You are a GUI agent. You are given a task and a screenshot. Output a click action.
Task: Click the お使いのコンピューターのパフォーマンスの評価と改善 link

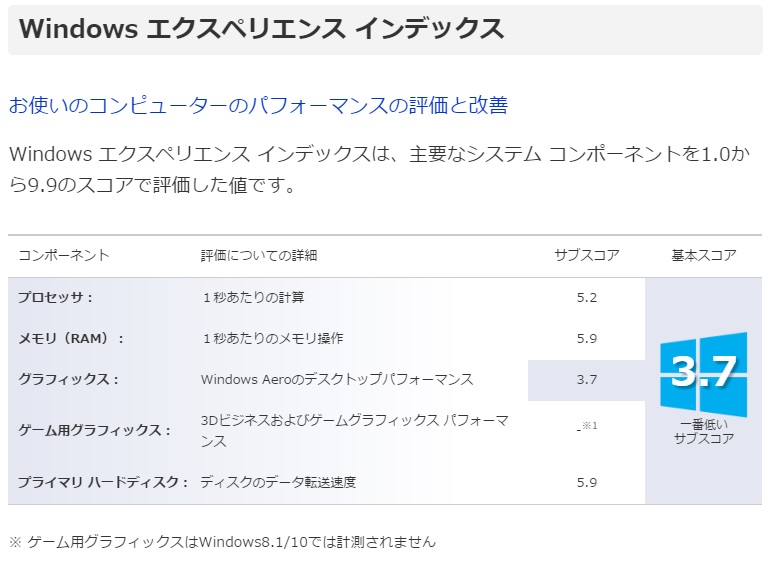[x=258, y=105]
